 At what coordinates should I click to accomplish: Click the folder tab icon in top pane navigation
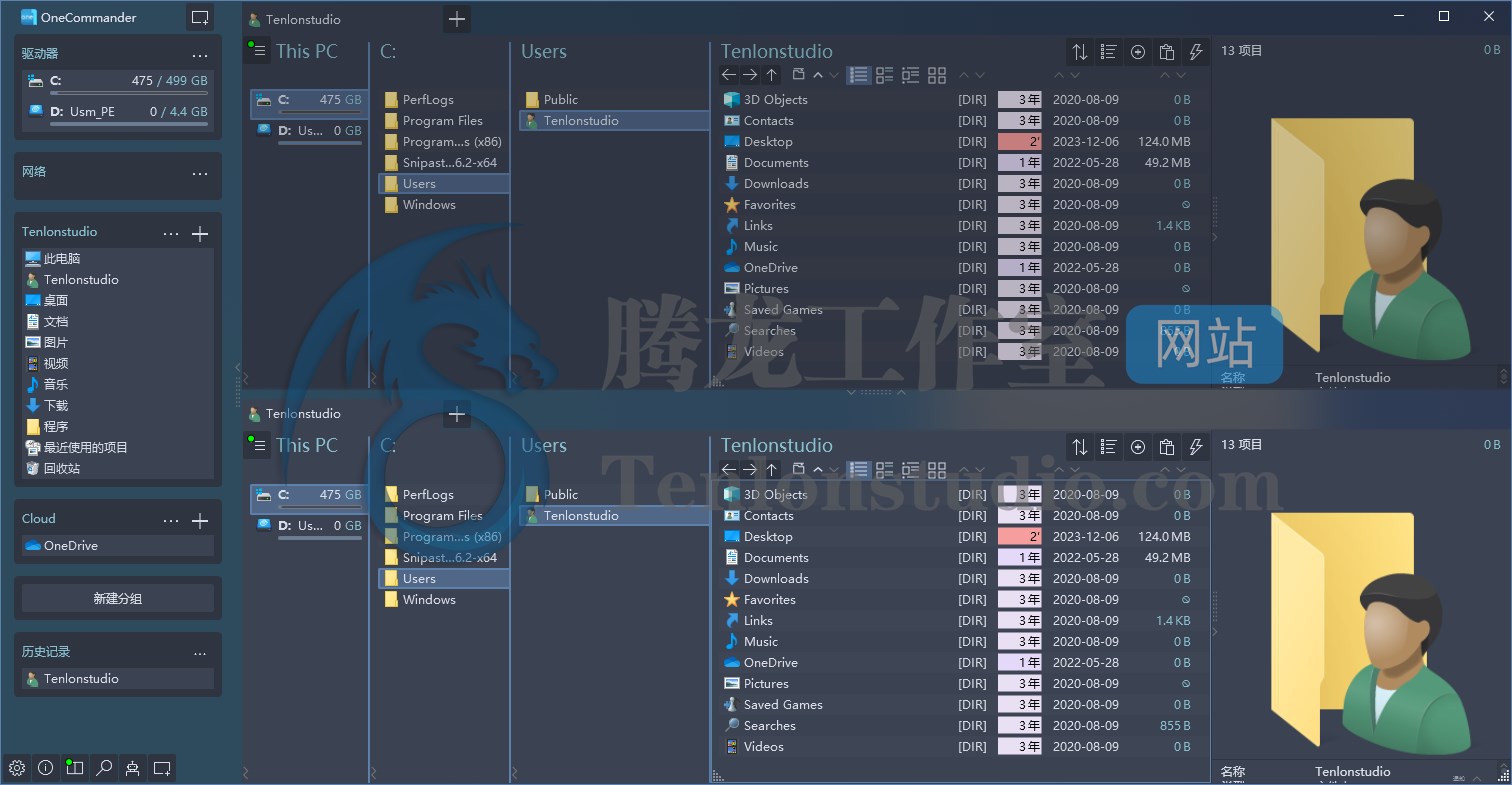pyautogui.click(x=798, y=75)
